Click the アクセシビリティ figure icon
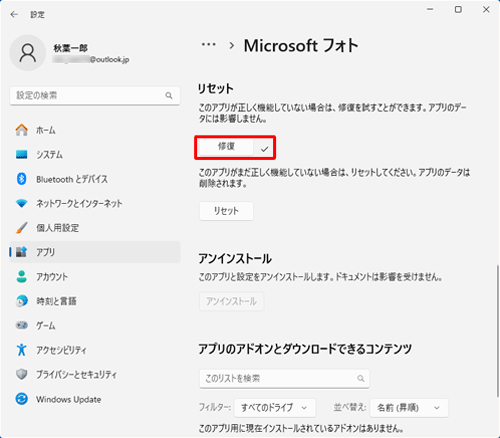Viewport: 500px width, 438px height. pos(22,350)
